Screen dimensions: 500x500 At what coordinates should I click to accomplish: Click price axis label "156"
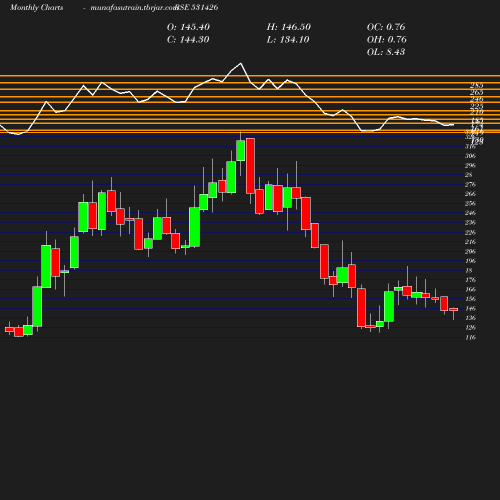(x=470, y=299)
